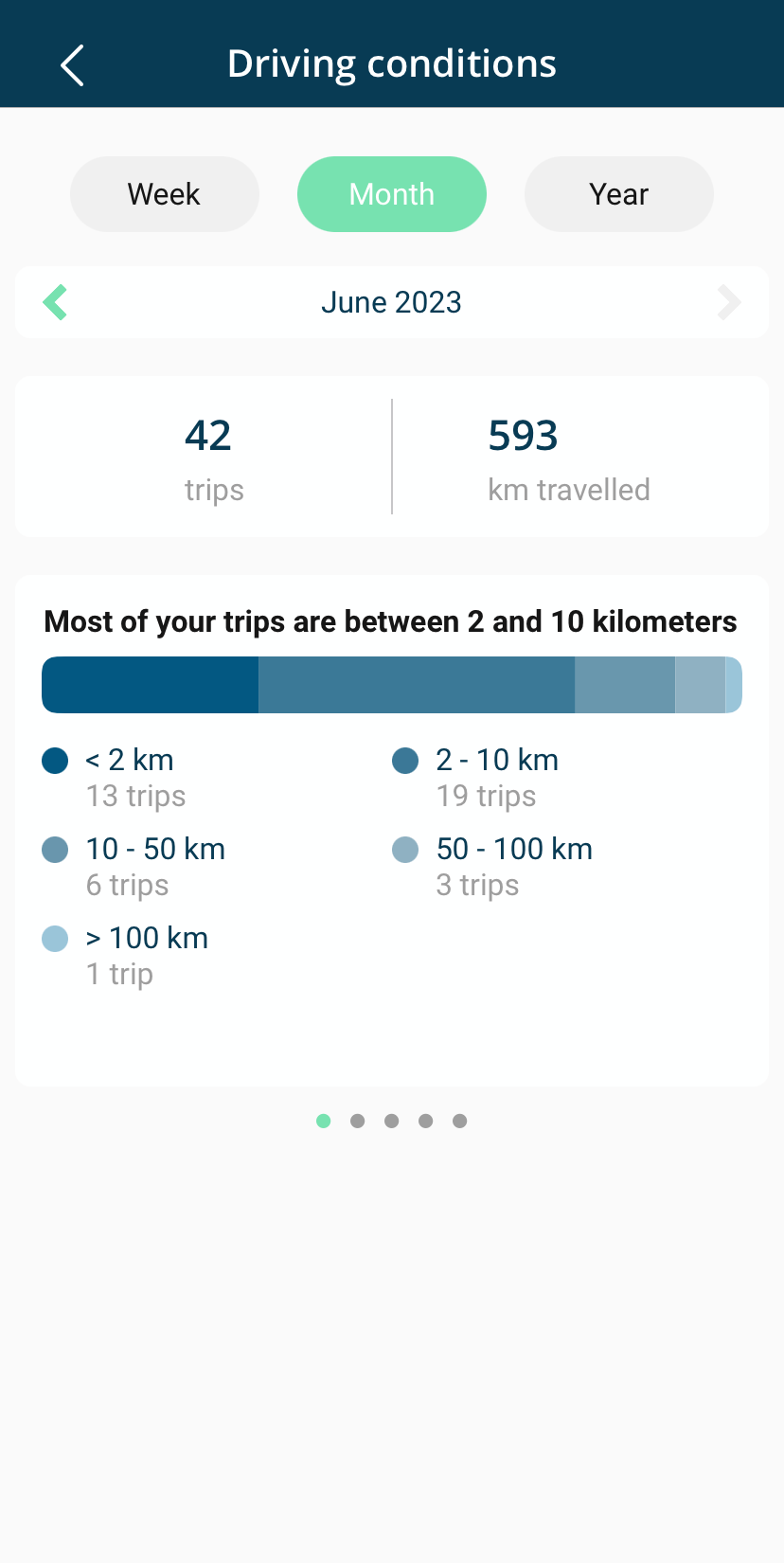Select the Week period tab
The image size is (784, 1563).
(165, 194)
